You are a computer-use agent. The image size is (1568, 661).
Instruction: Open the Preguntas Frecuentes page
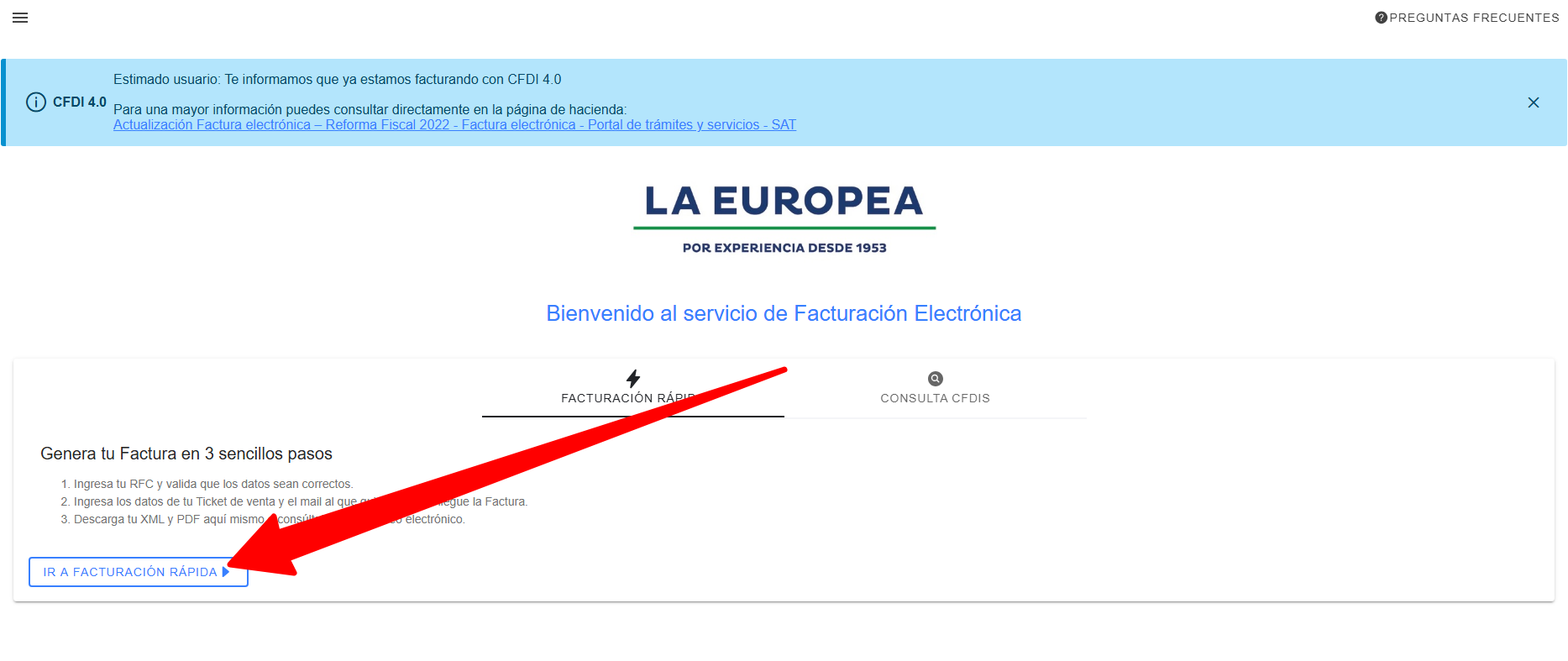1474,18
